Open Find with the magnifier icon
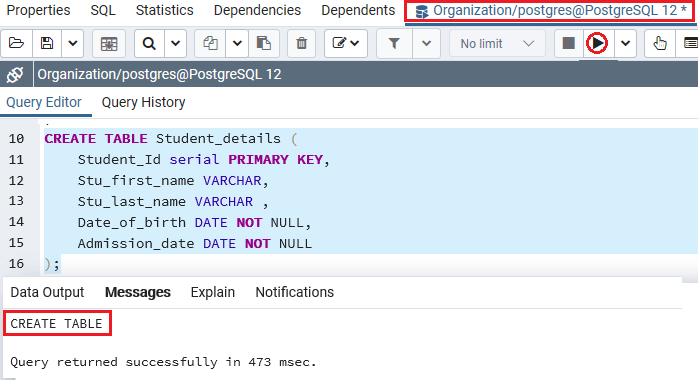Image resolution: width=698 pixels, height=380 pixels. click(149, 44)
